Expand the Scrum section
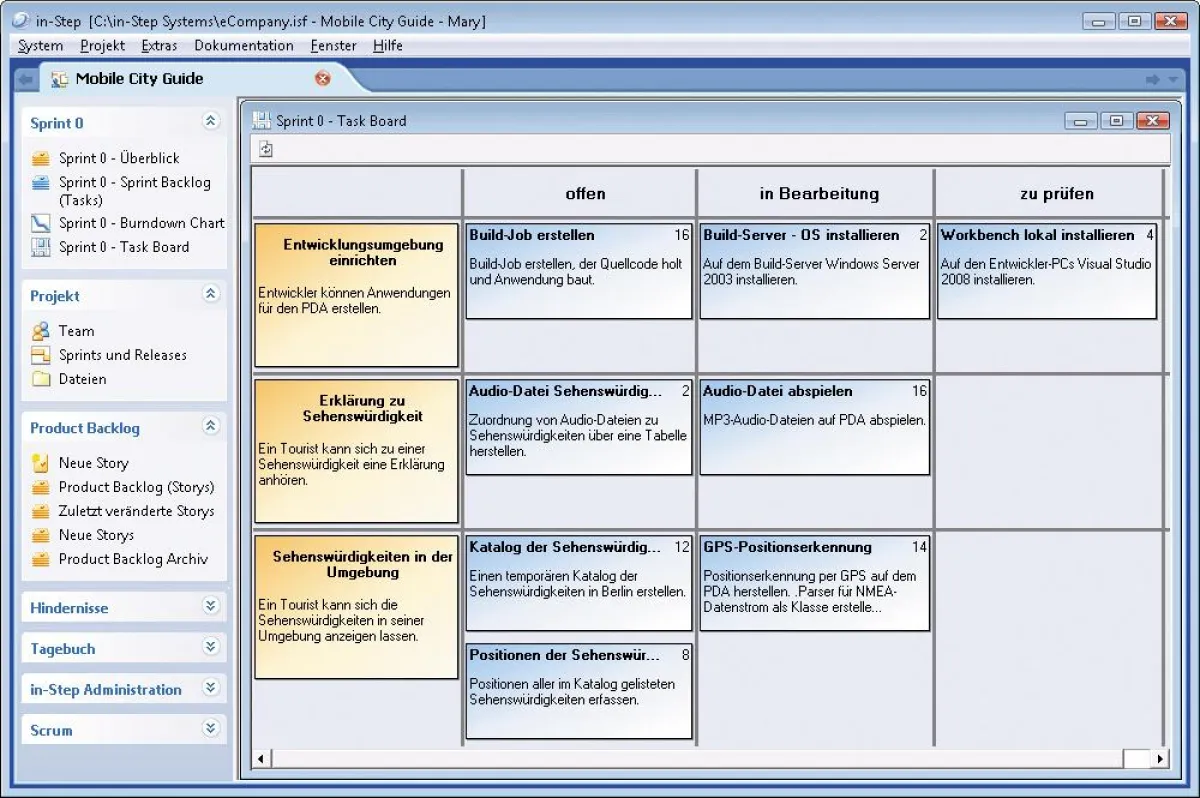The height and width of the screenshot is (798, 1200). tap(210, 729)
